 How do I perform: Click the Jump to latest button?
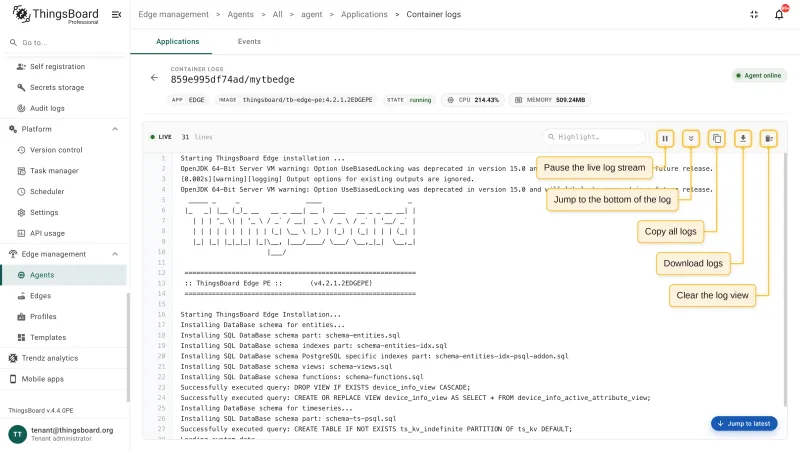(x=744, y=423)
